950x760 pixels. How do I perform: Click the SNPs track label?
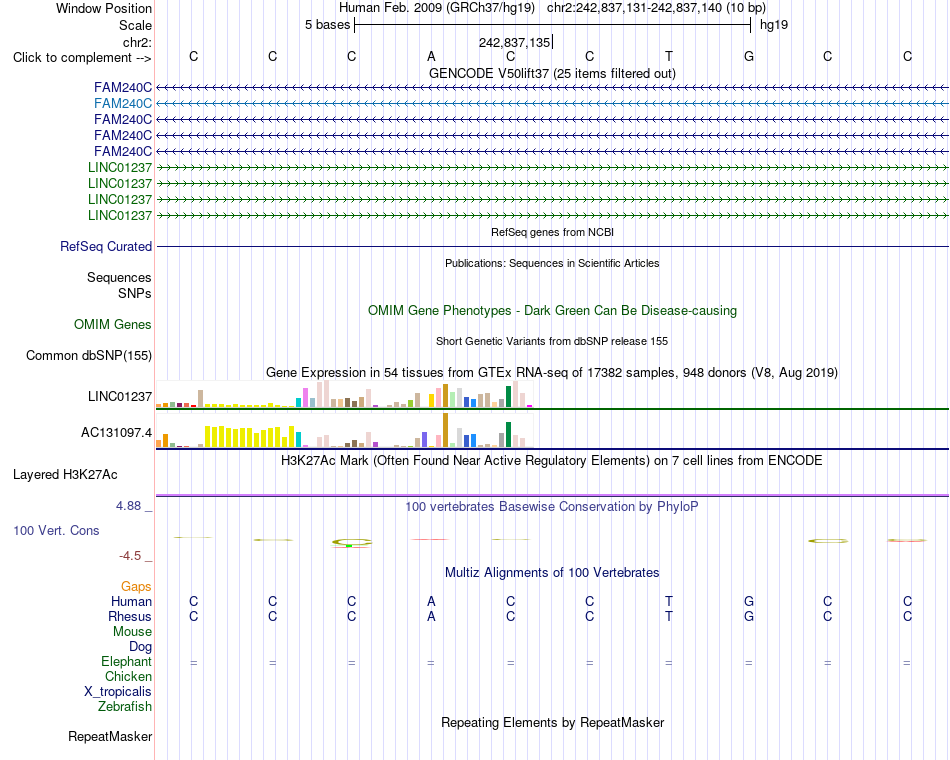pos(135,293)
